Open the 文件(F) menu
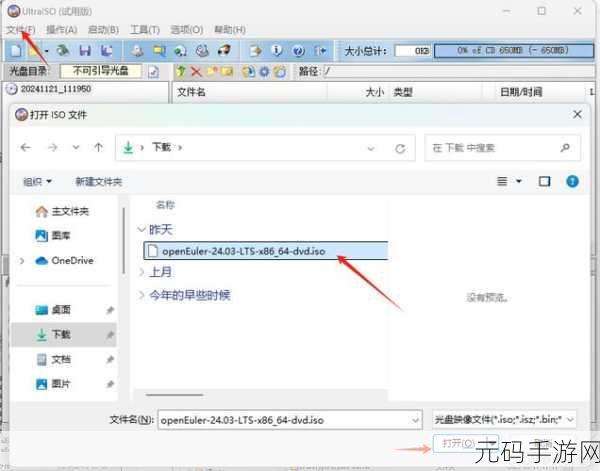This screenshot has height=471, width=600. coord(21,29)
